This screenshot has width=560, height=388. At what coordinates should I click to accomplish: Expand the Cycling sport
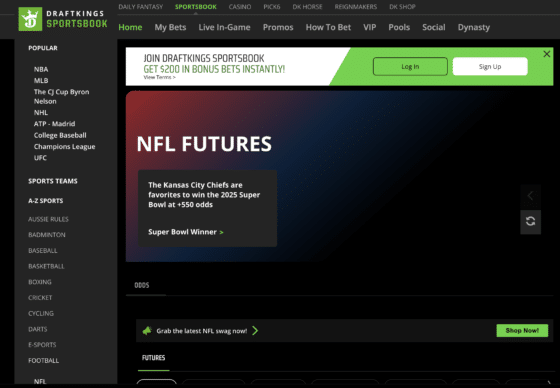[x=41, y=313]
